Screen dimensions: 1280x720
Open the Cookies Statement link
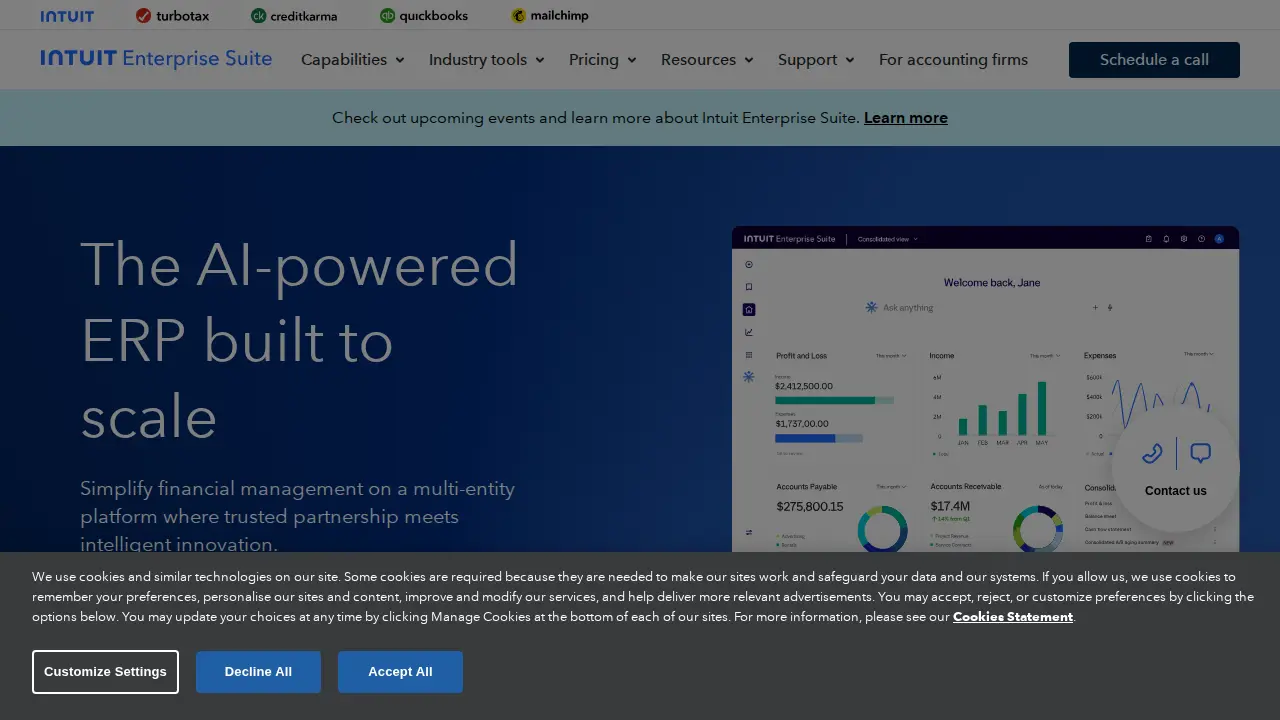(x=1013, y=617)
